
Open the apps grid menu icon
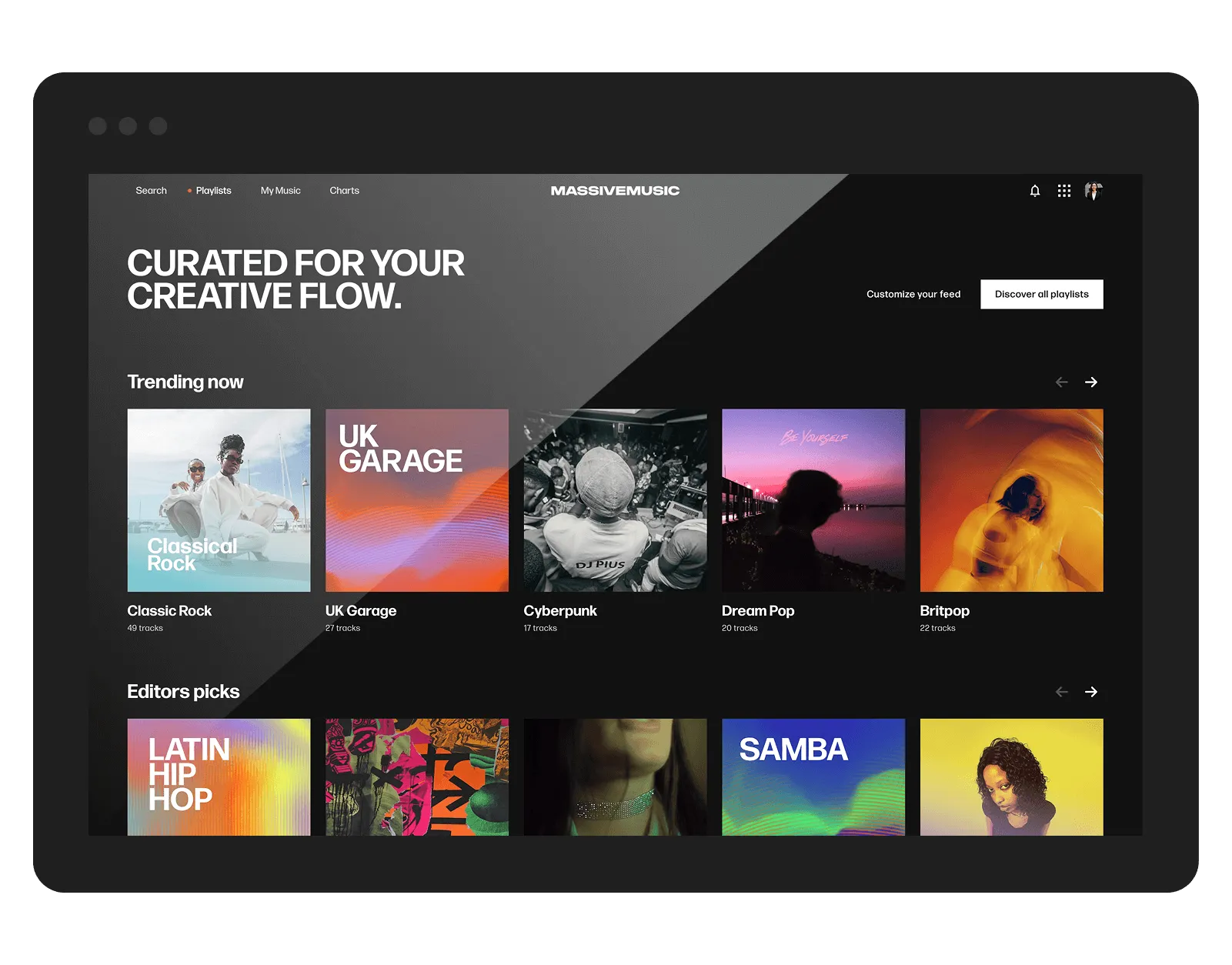click(x=1063, y=191)
